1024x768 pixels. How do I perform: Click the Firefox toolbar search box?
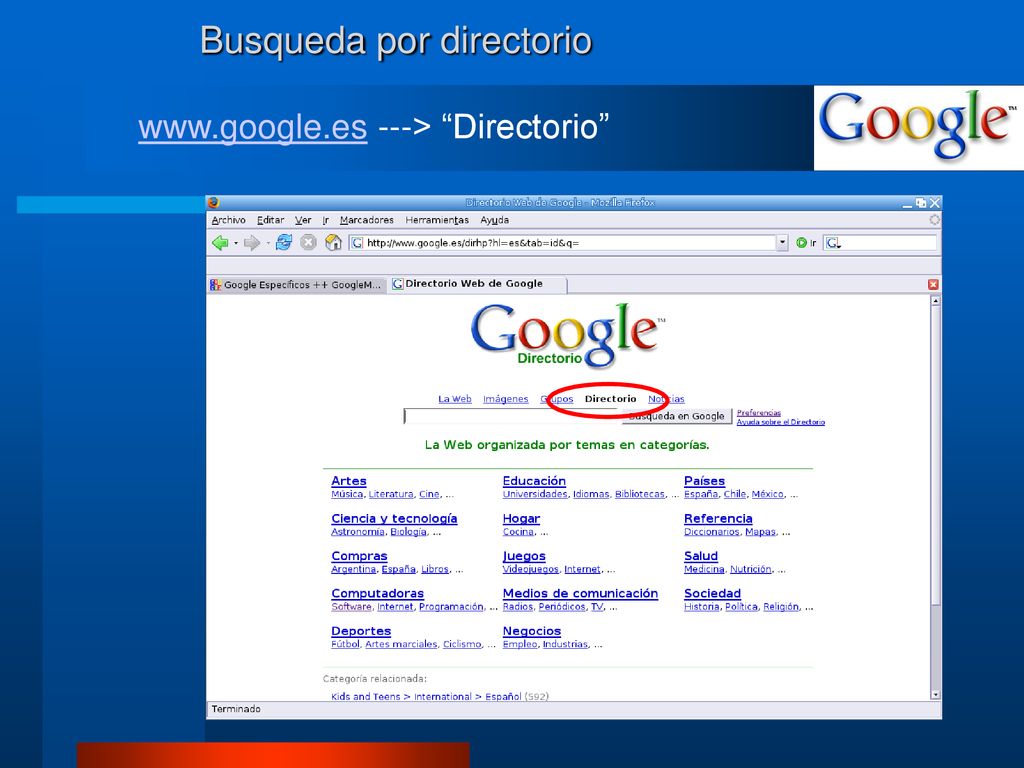coord(880,243)
